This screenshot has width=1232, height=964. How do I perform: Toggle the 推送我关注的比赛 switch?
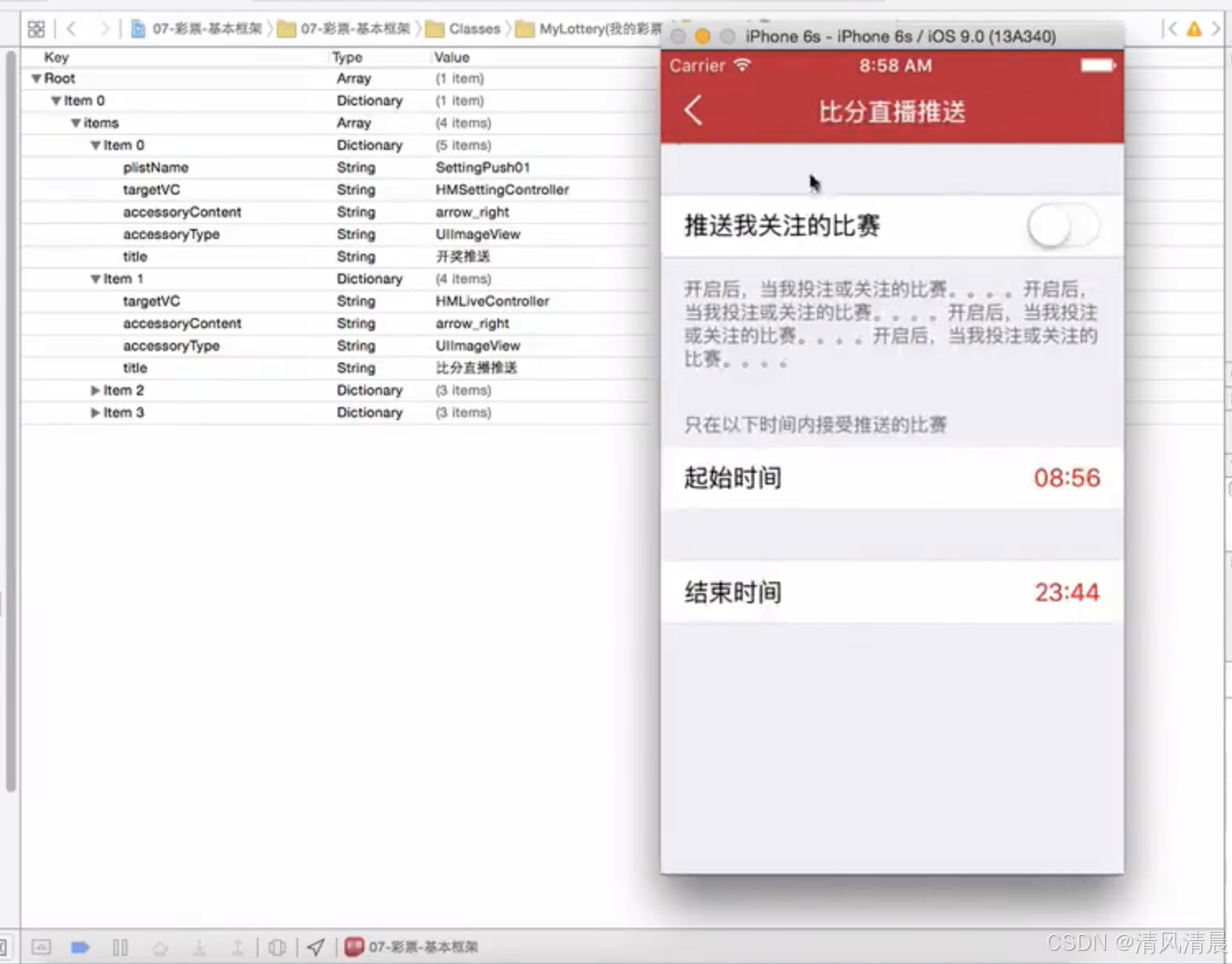(1063, 226)
